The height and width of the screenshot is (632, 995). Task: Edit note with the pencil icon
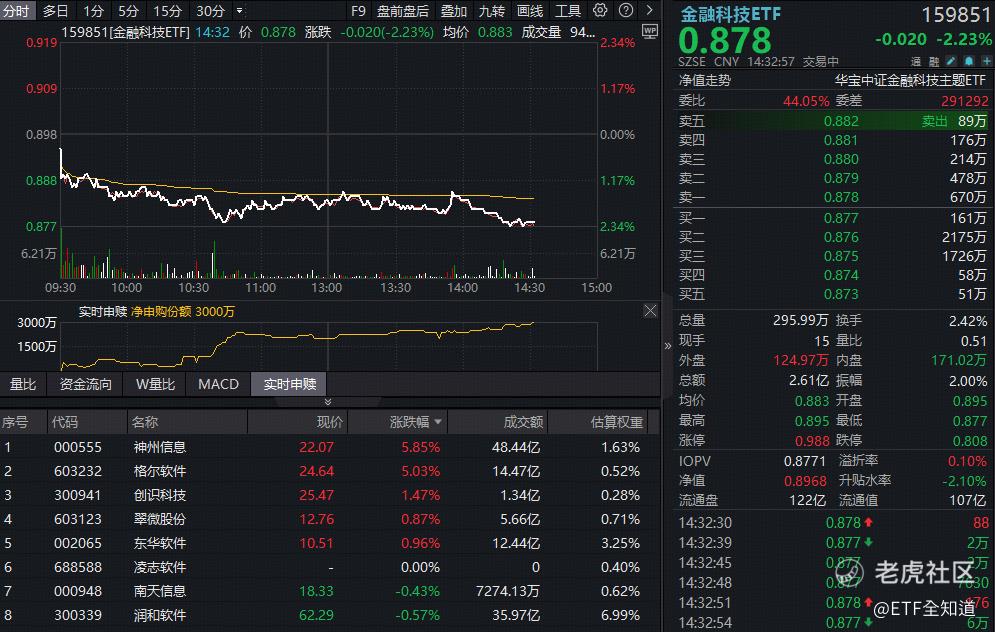coord(951,61)
